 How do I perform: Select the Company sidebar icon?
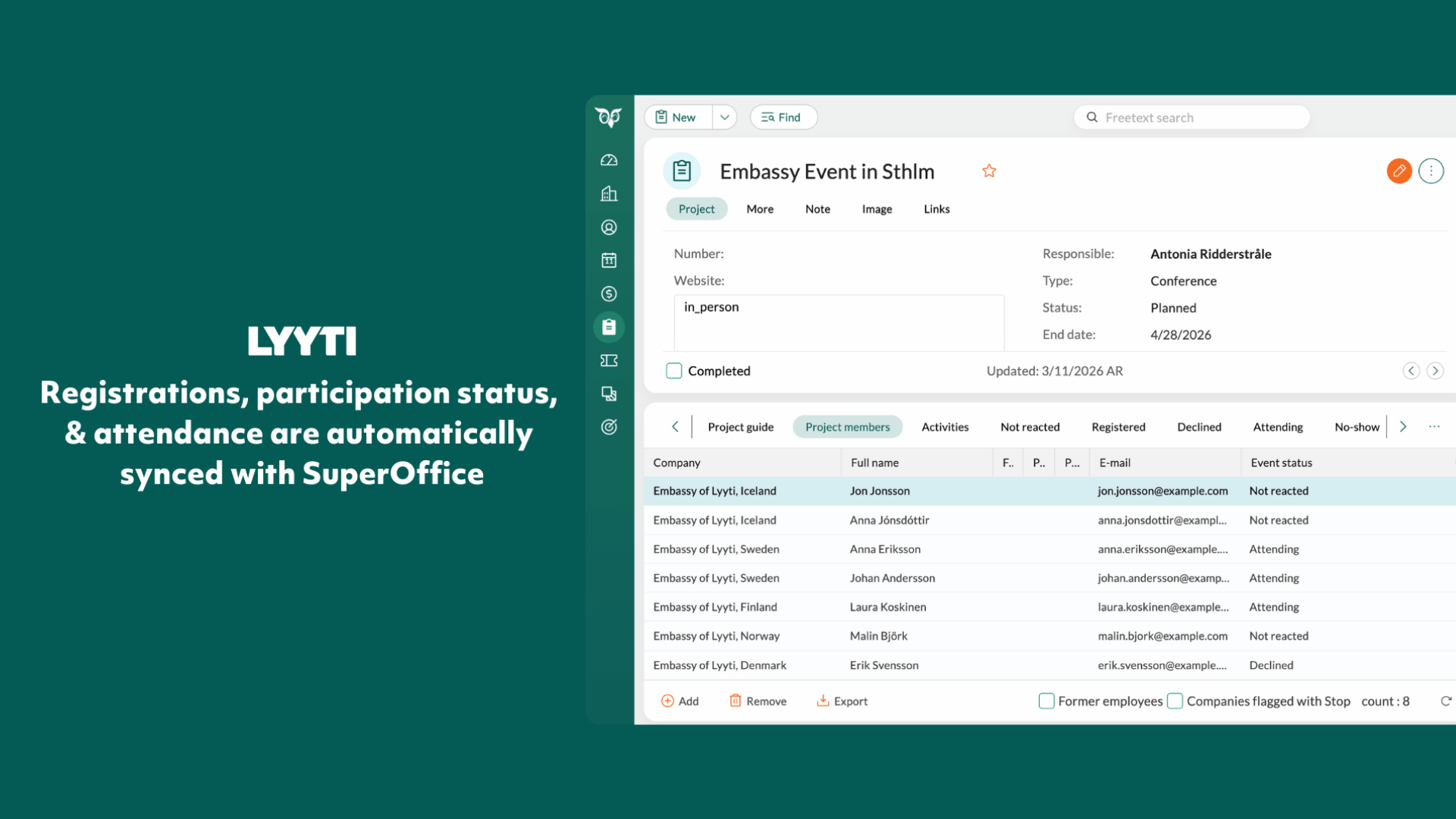(609, 193)
